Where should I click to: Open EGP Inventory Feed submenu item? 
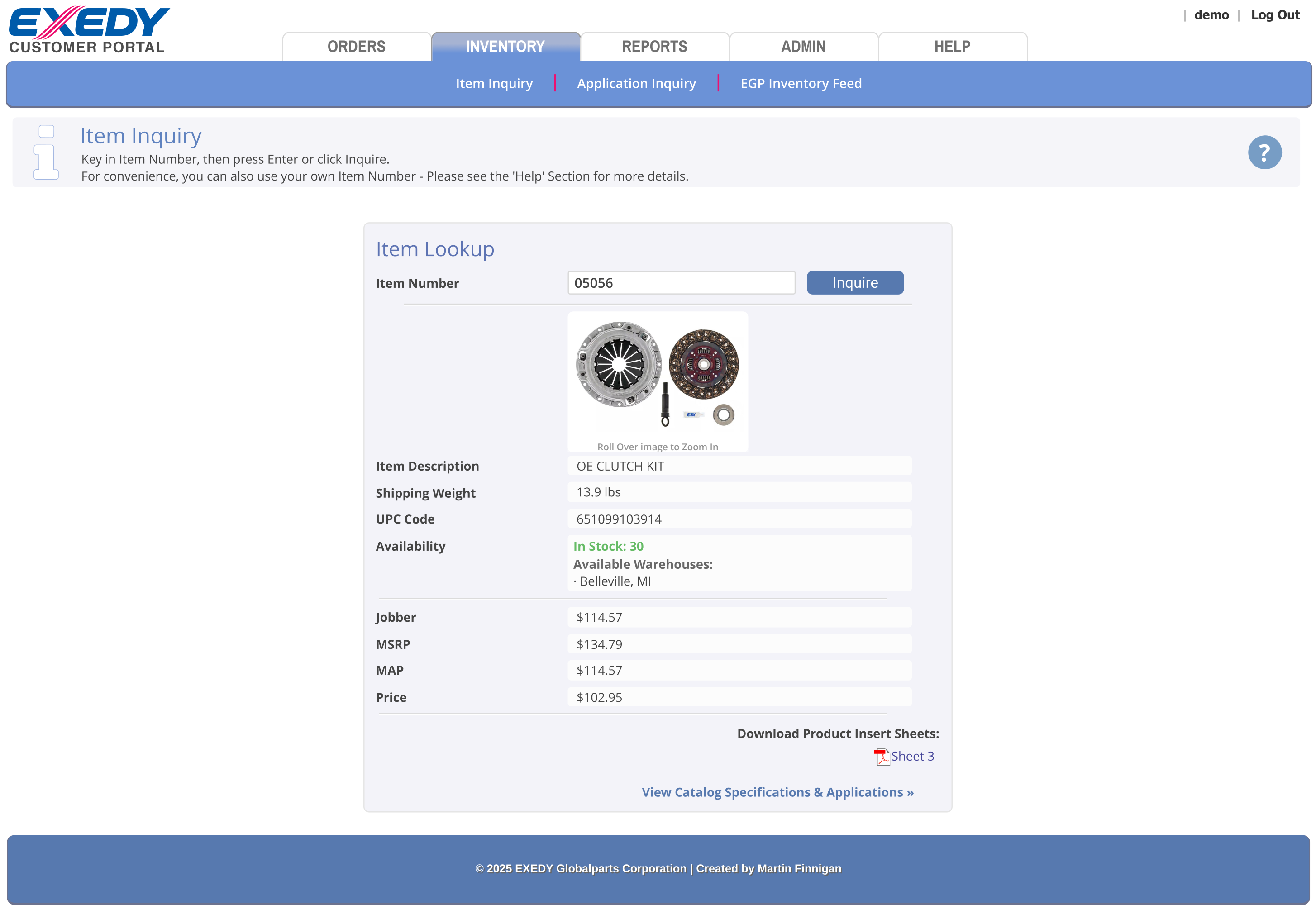[x=801, y=83]
